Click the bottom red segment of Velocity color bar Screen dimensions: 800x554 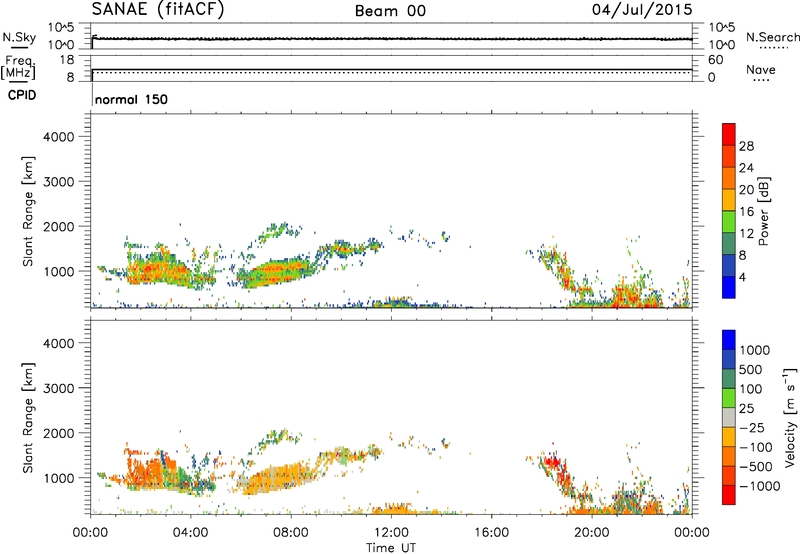point(729,495)
